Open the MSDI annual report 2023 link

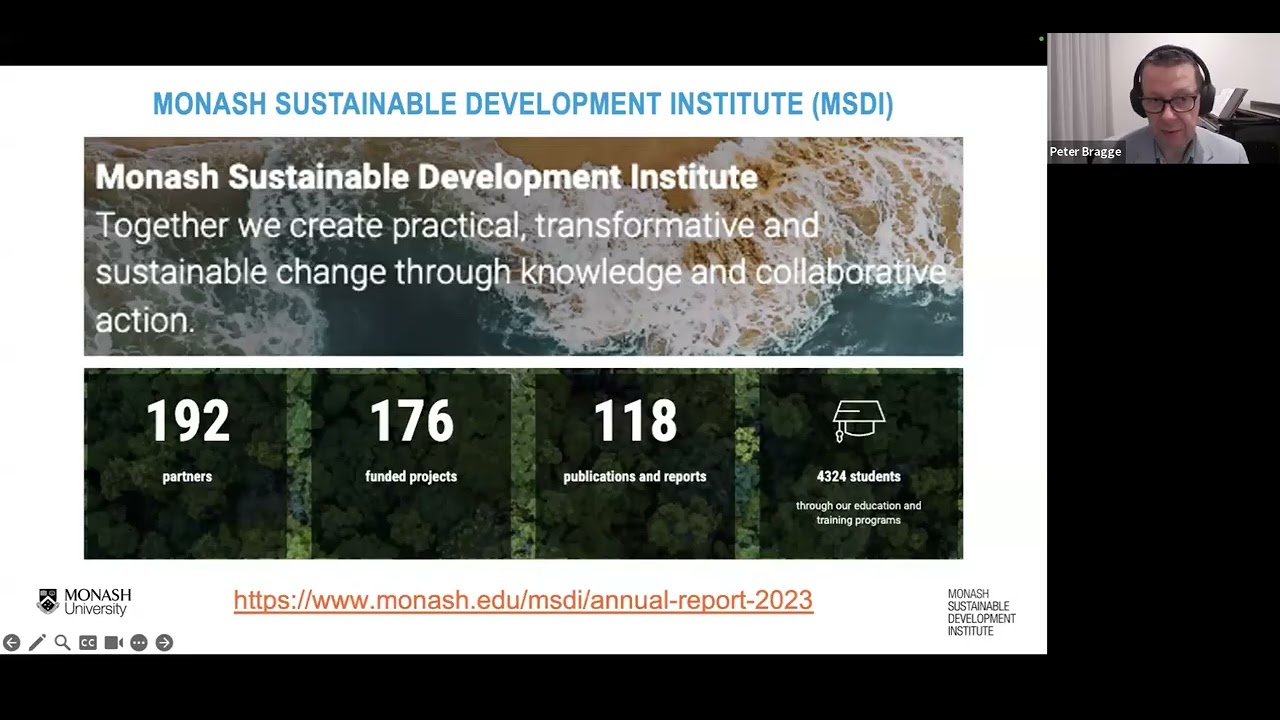tap(523, 600)
